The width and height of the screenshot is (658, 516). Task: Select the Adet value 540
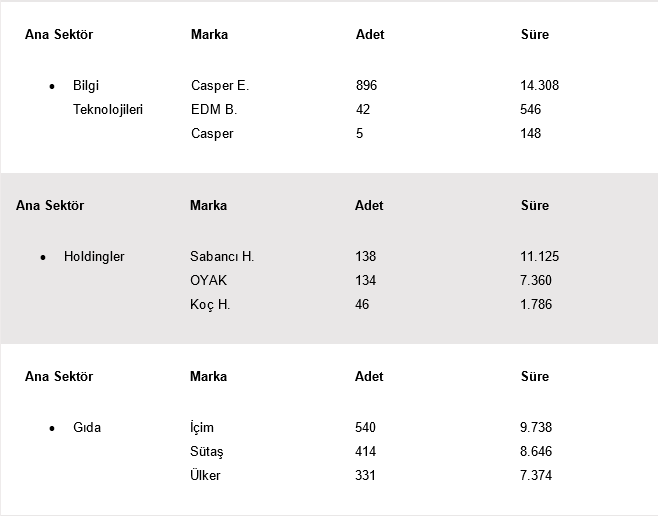pos(365,428)
